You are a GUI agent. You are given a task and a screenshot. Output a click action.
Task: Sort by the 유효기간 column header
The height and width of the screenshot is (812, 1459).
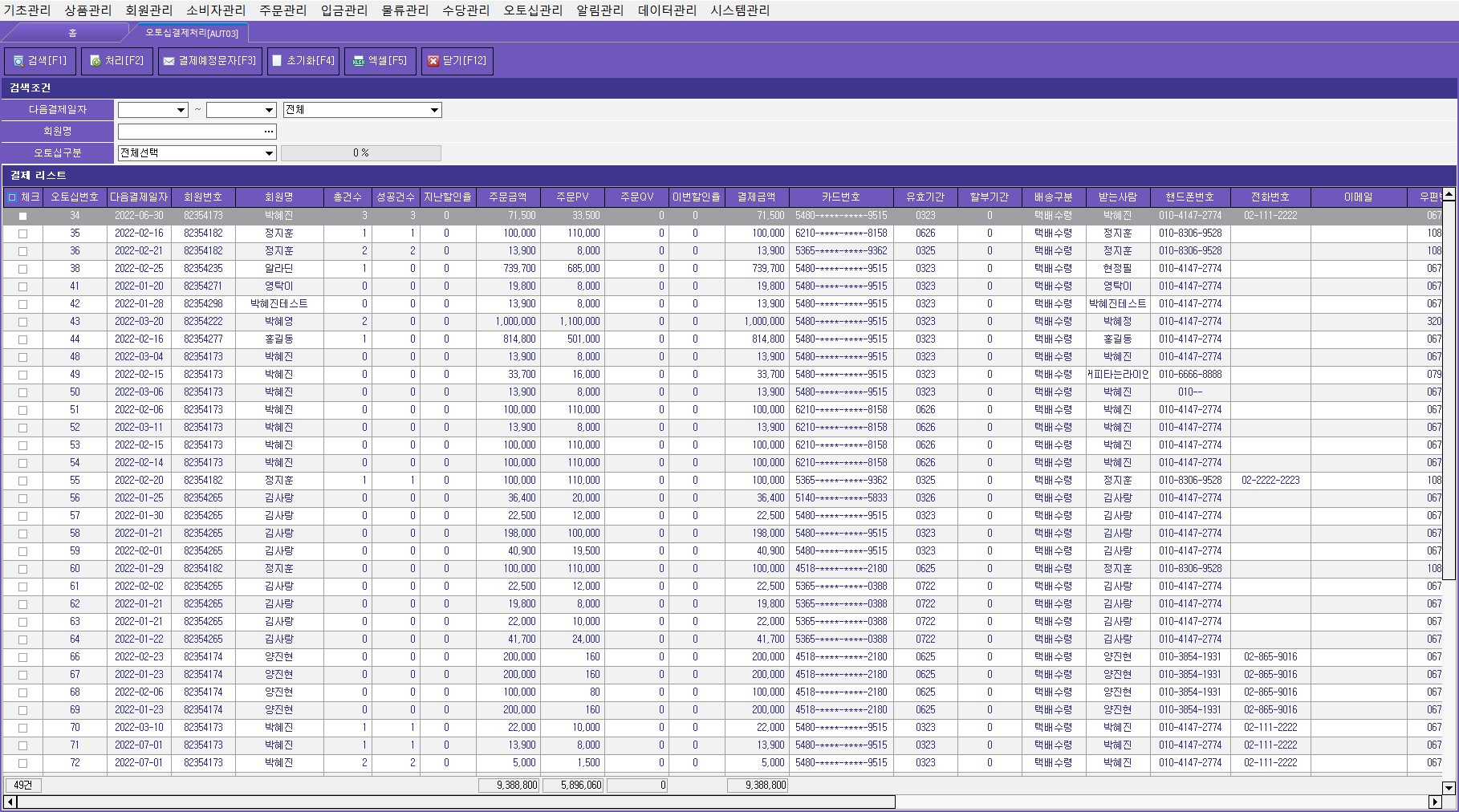point(925,197)
